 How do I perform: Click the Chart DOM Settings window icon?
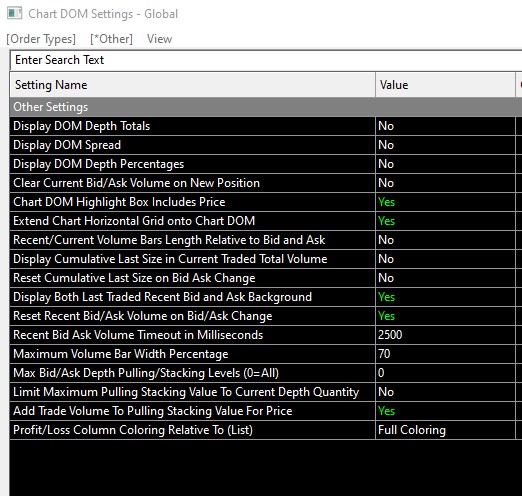(14, 14)
